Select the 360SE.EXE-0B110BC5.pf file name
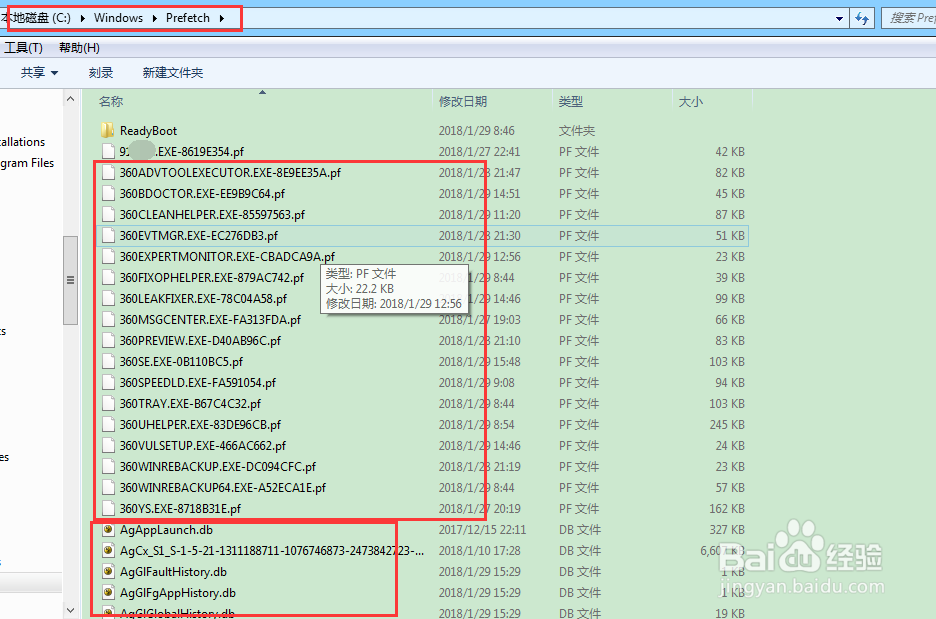This screenshot has width=936, height=619. (x=181, y=362)
